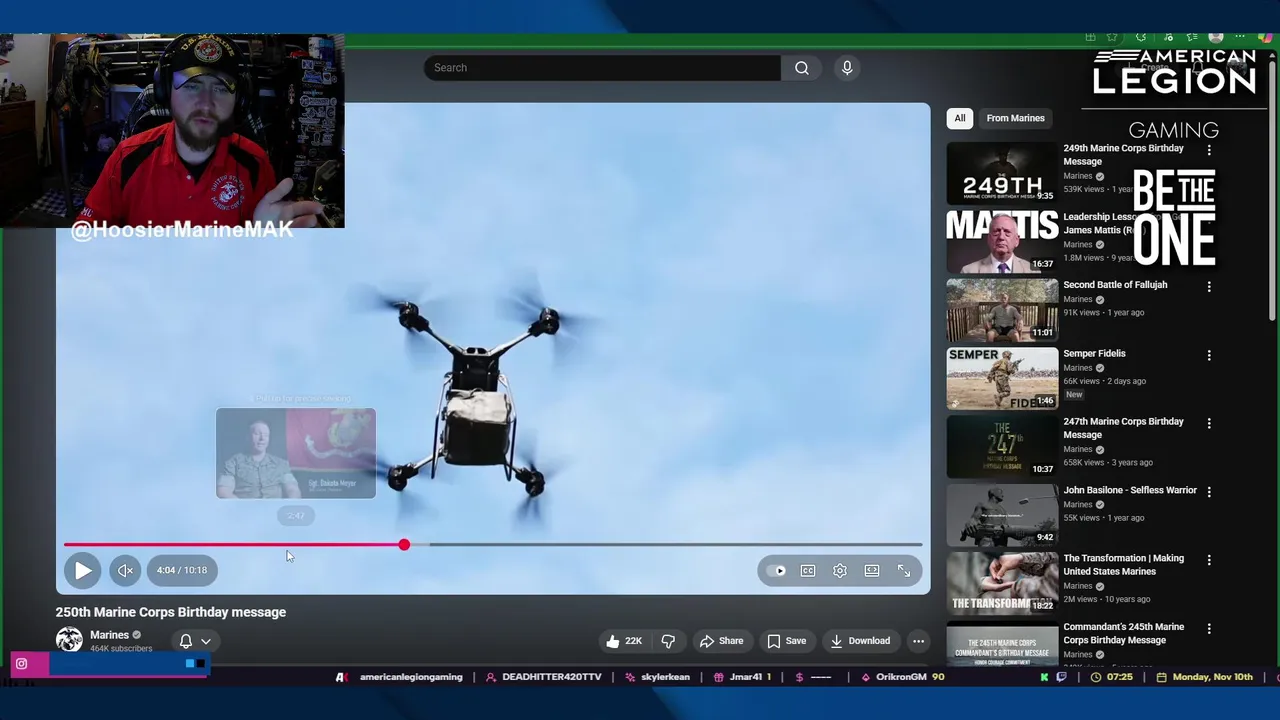Open notification bell dropdown for Marines channel
Screen dimensions: 1280x720
tap(195, 641)
